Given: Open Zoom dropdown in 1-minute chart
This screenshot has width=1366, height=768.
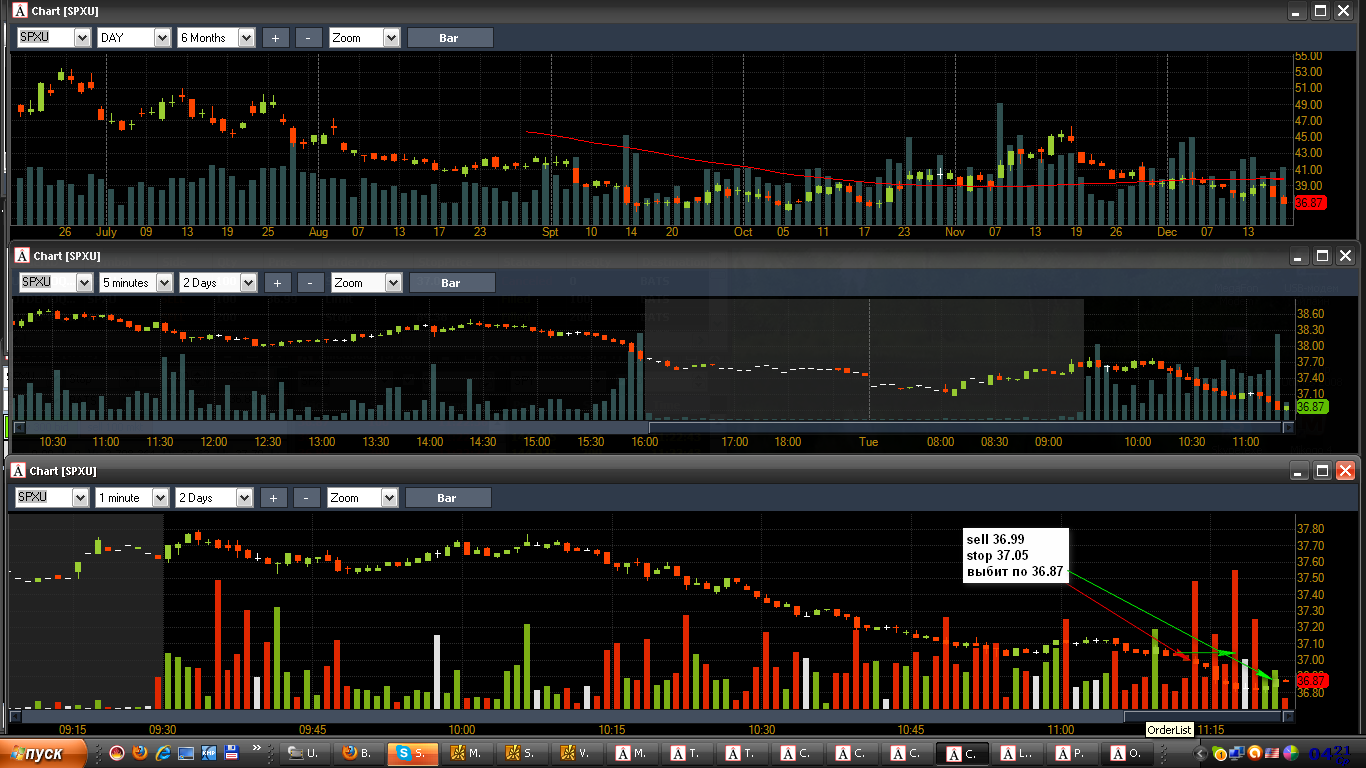Looking at the screenshot, I should 390,498.
